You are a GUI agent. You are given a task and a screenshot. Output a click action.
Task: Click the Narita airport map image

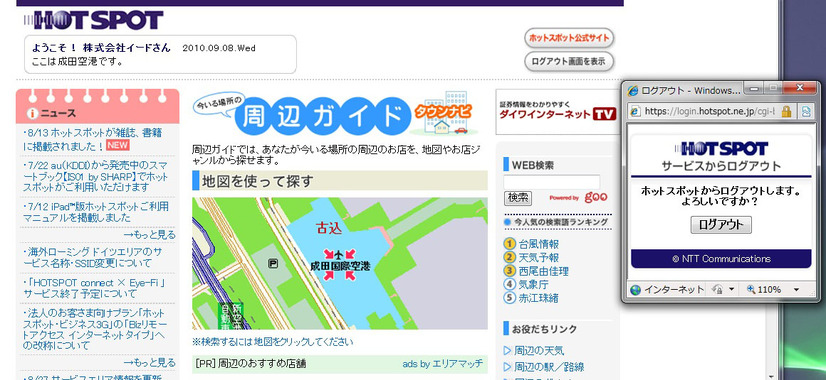point(340,264)
